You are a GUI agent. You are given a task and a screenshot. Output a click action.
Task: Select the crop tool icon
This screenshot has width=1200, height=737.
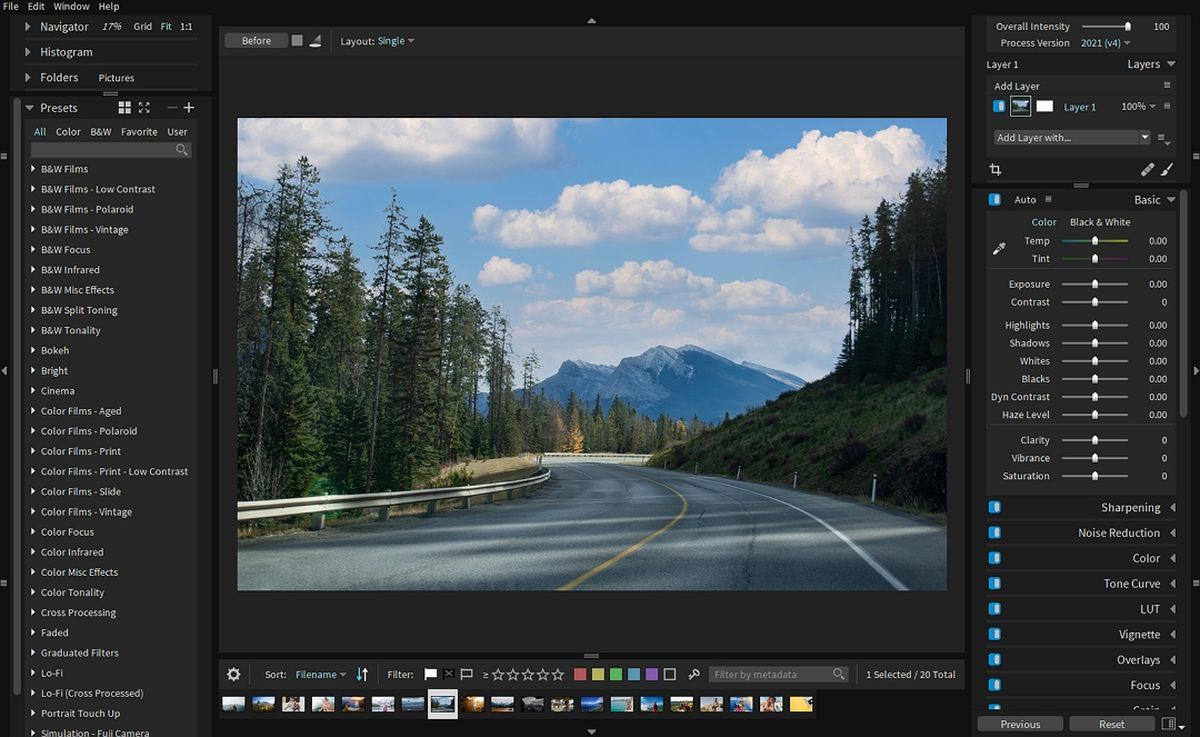(x=995, y=170)
